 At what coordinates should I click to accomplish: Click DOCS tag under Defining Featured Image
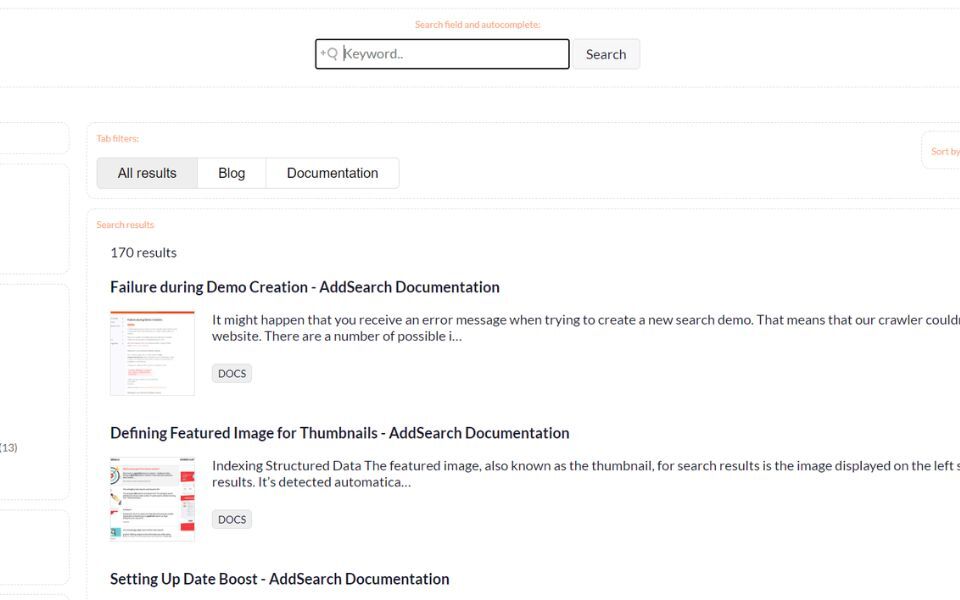(x=232, y=519)
